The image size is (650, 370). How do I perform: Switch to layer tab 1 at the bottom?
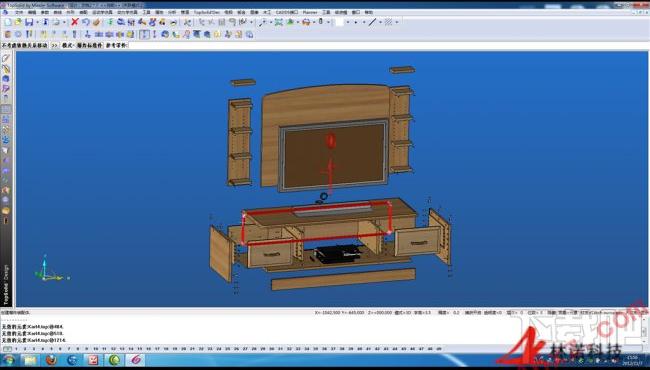(16, 349)
